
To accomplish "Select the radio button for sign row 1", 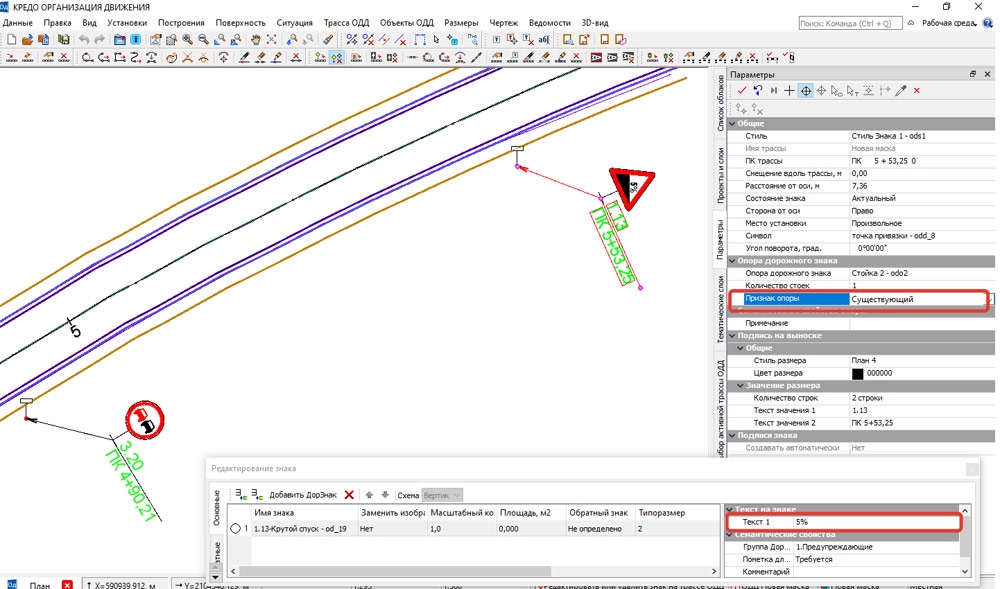I will 236,529.
